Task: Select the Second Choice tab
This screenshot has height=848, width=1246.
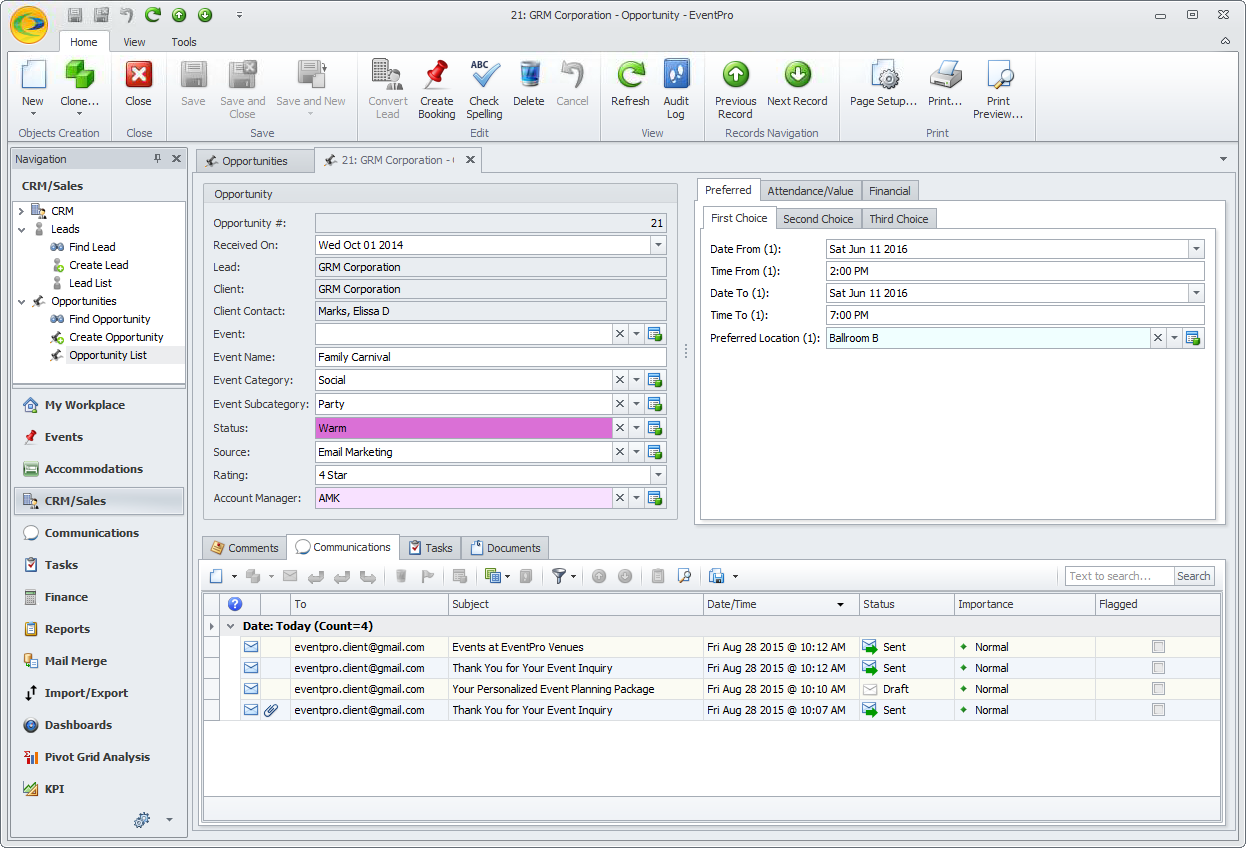Action: 818,219
